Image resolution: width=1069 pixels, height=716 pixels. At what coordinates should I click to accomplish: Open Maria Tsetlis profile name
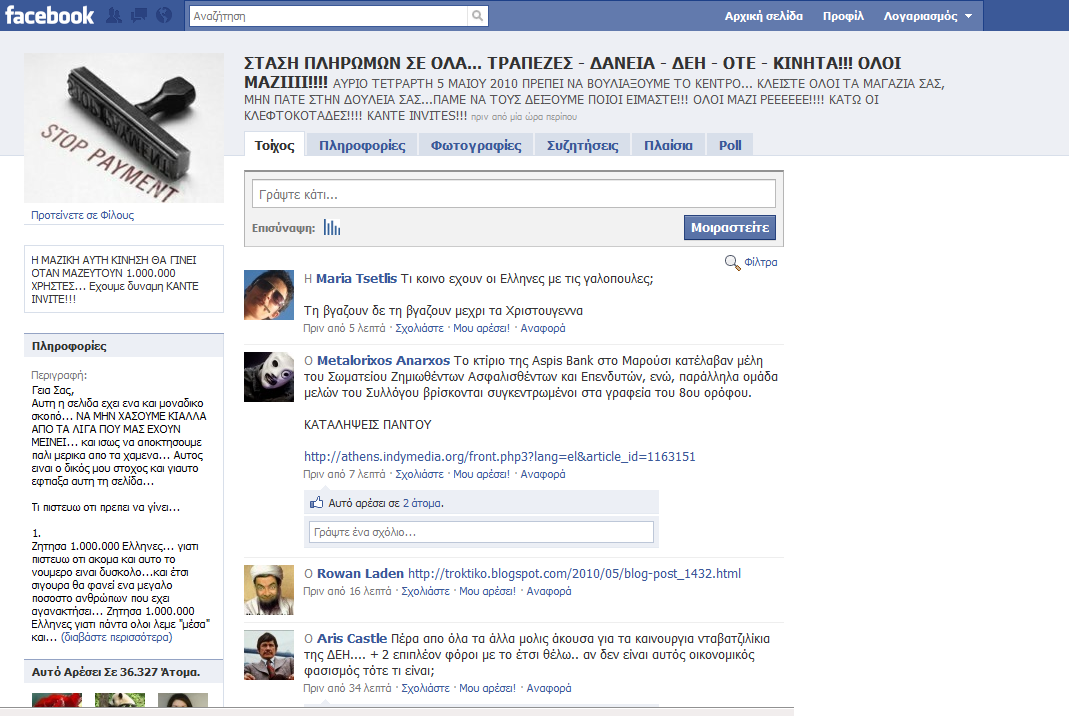(357, 279)
